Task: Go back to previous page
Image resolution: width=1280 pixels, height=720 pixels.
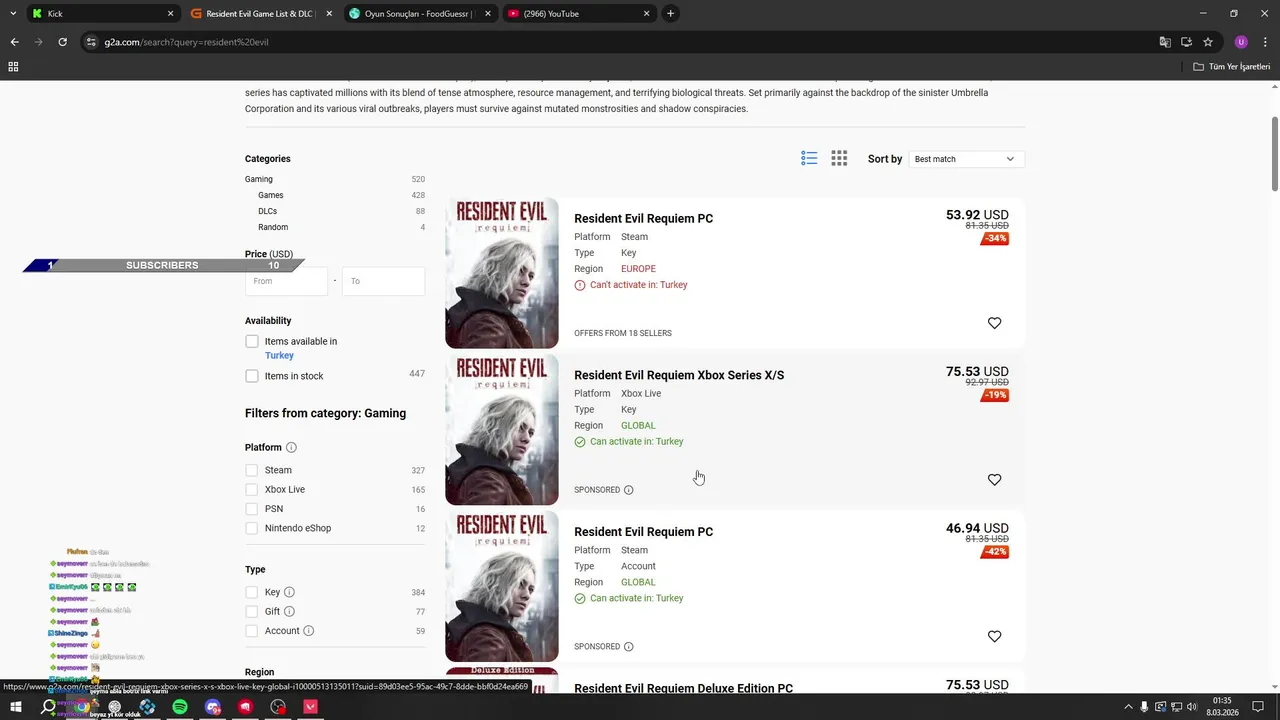Action: tap(14, 42)
